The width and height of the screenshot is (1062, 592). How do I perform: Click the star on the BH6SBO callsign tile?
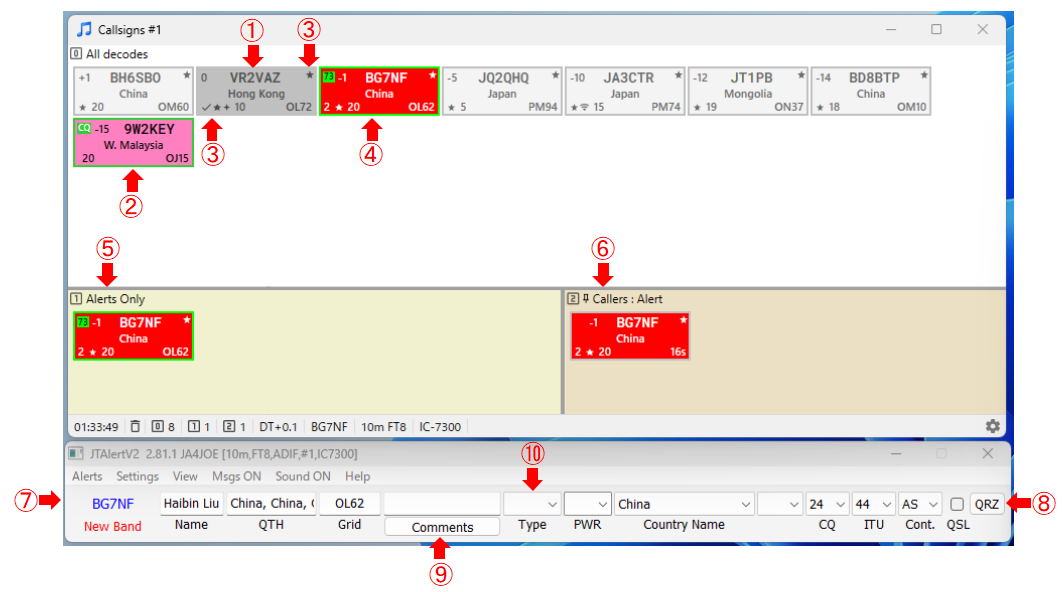click(186, 76)
